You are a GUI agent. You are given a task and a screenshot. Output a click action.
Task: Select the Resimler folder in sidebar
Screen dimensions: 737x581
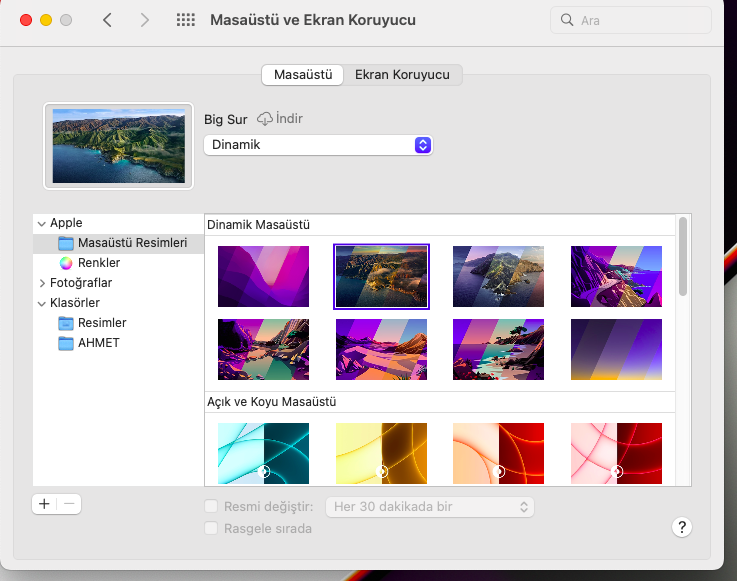(x=101, y=323)
